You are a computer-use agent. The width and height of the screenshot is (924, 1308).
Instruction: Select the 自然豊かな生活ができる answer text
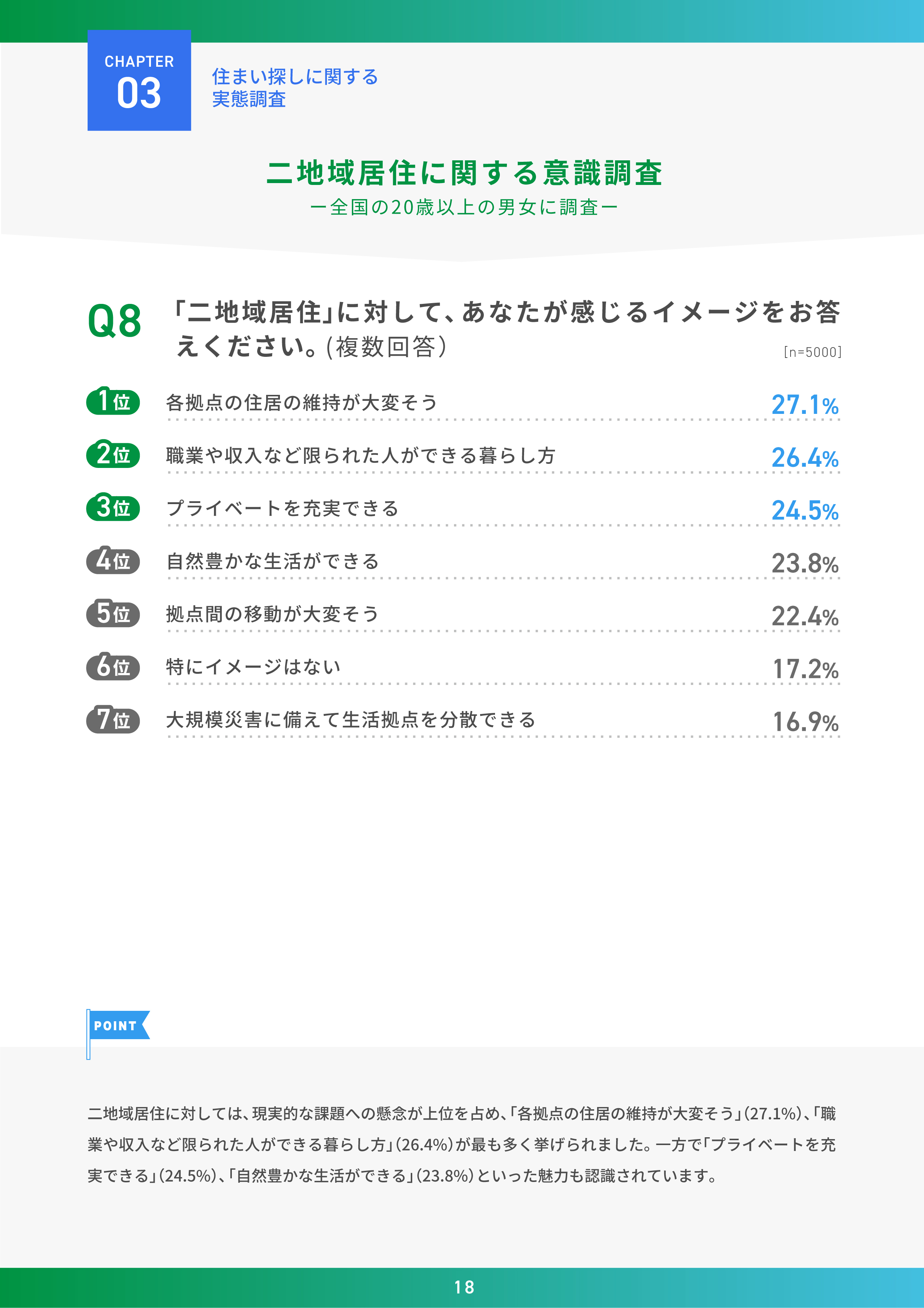tap(273, 561)
